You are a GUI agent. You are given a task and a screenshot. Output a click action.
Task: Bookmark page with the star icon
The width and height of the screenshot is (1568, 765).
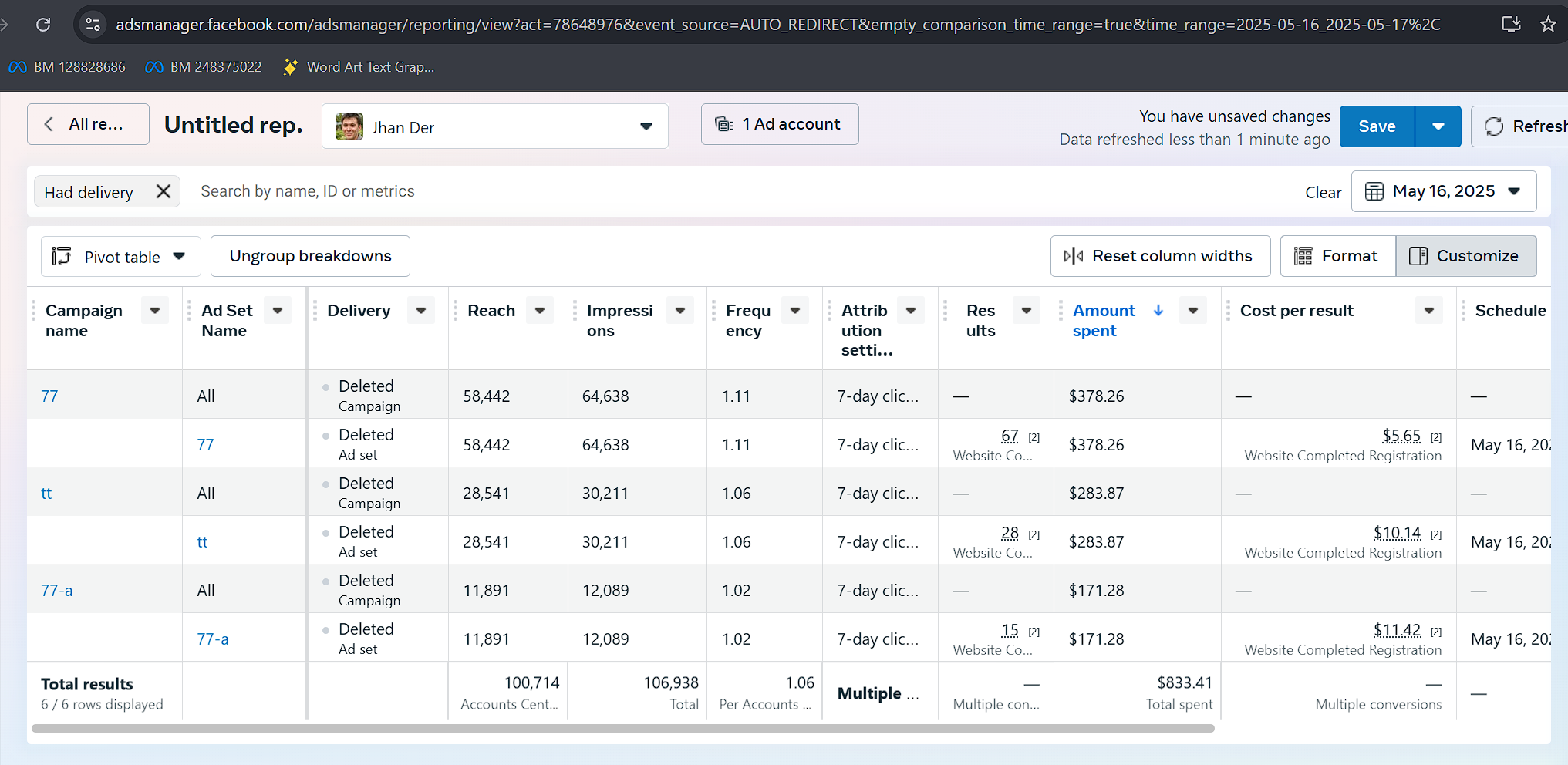click(x=1547, y=25)
